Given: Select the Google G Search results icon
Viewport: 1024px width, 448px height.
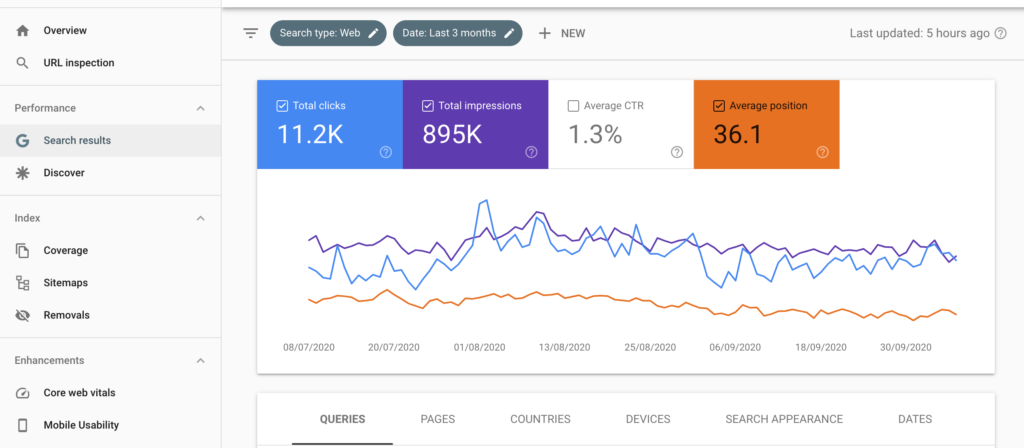Looking at the screenshot, I should point(23,140).
